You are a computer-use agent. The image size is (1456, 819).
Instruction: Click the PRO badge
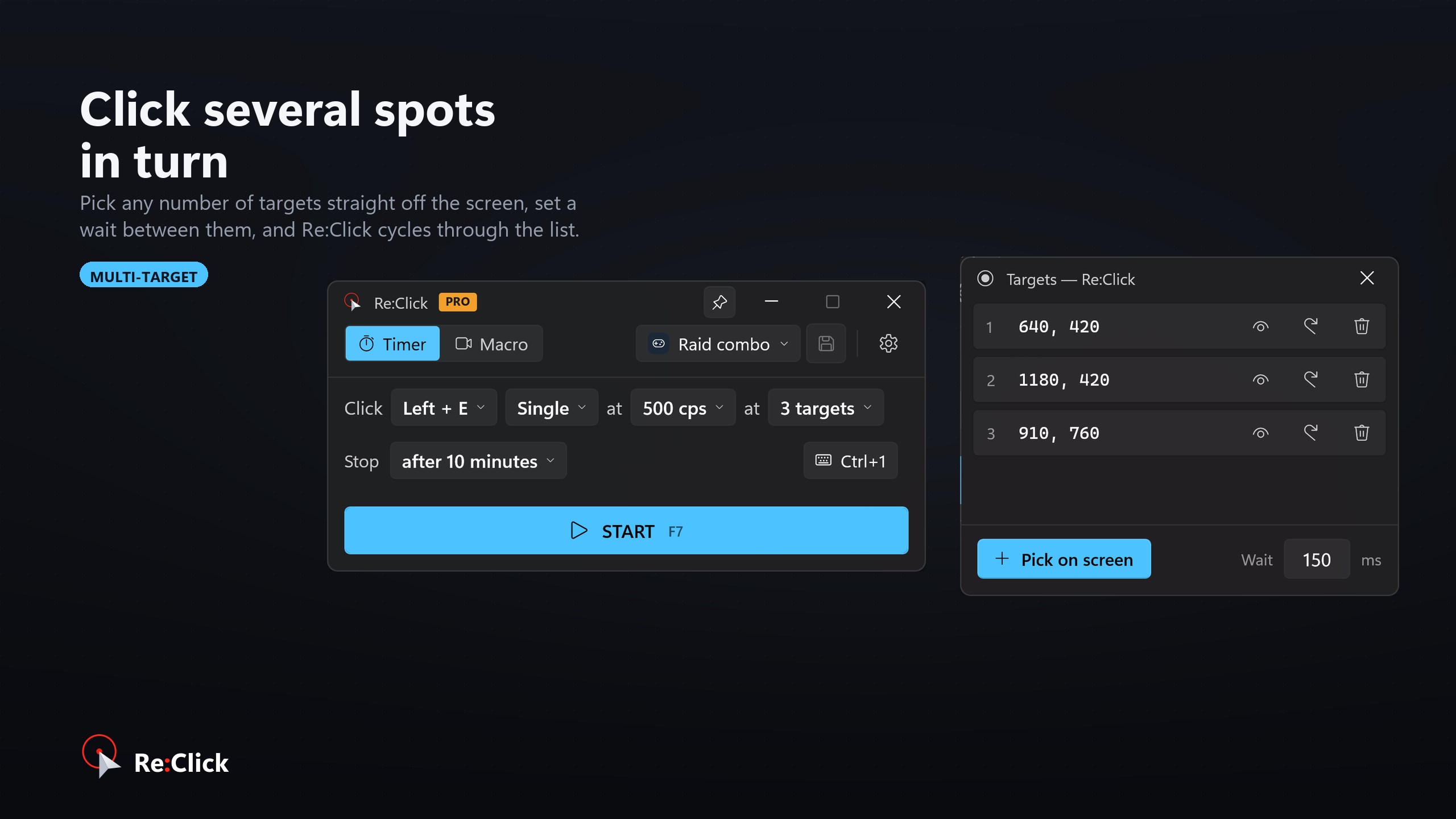point(457,302)
